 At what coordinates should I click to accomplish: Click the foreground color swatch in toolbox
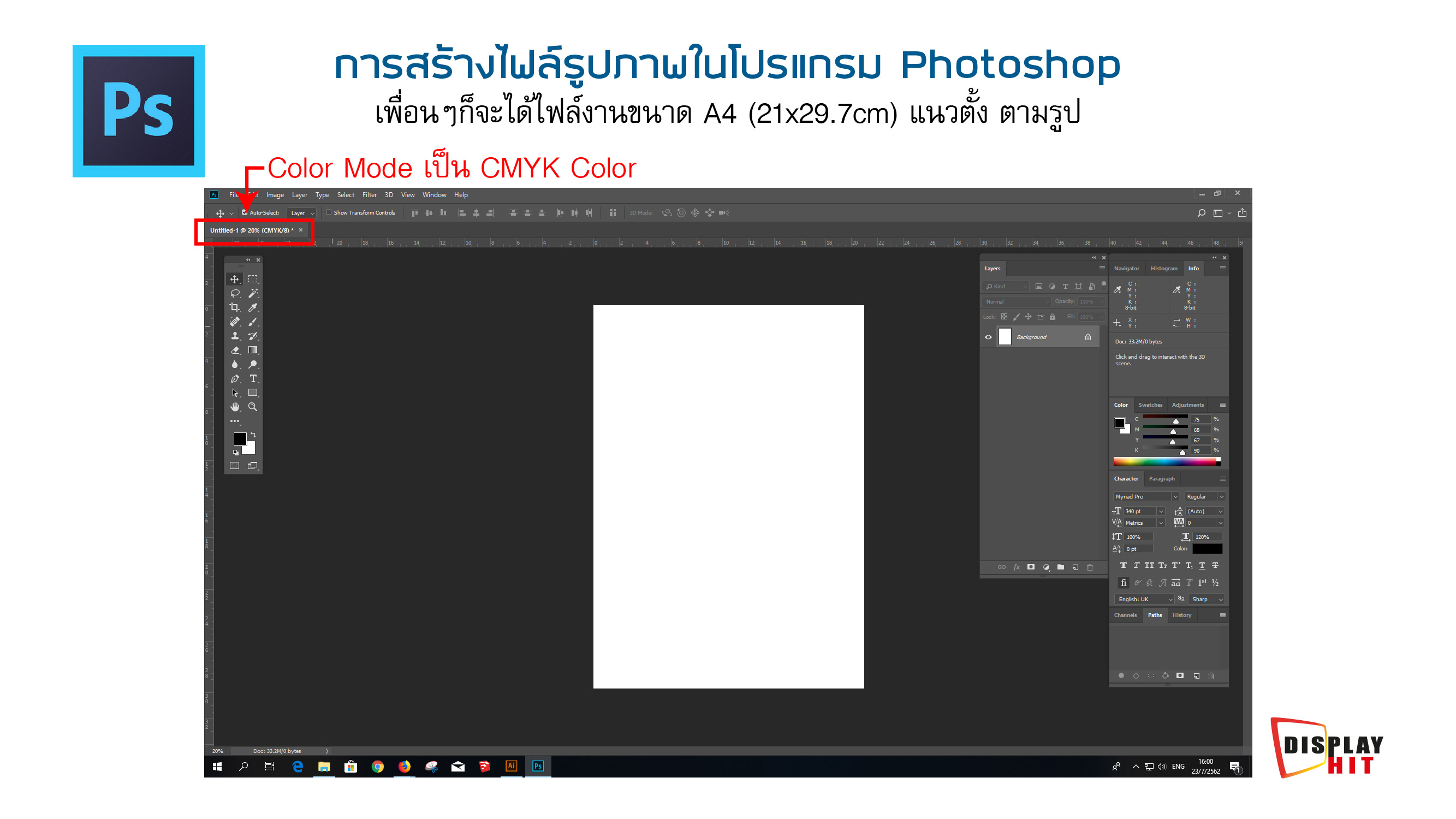pos(239,438)
